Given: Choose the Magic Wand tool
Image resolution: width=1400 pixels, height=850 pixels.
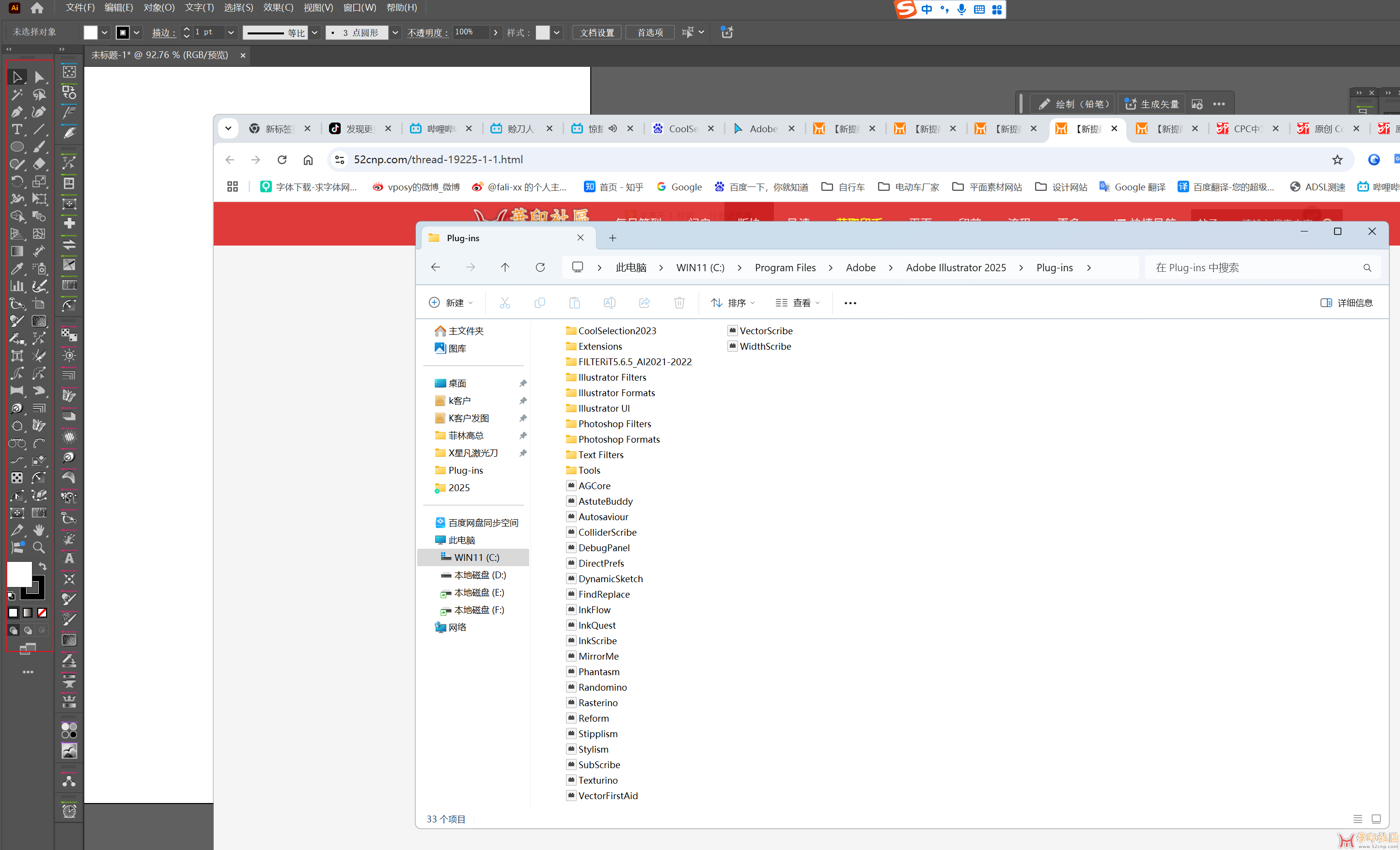Looking at the screenshot, I should pos(17,94).
